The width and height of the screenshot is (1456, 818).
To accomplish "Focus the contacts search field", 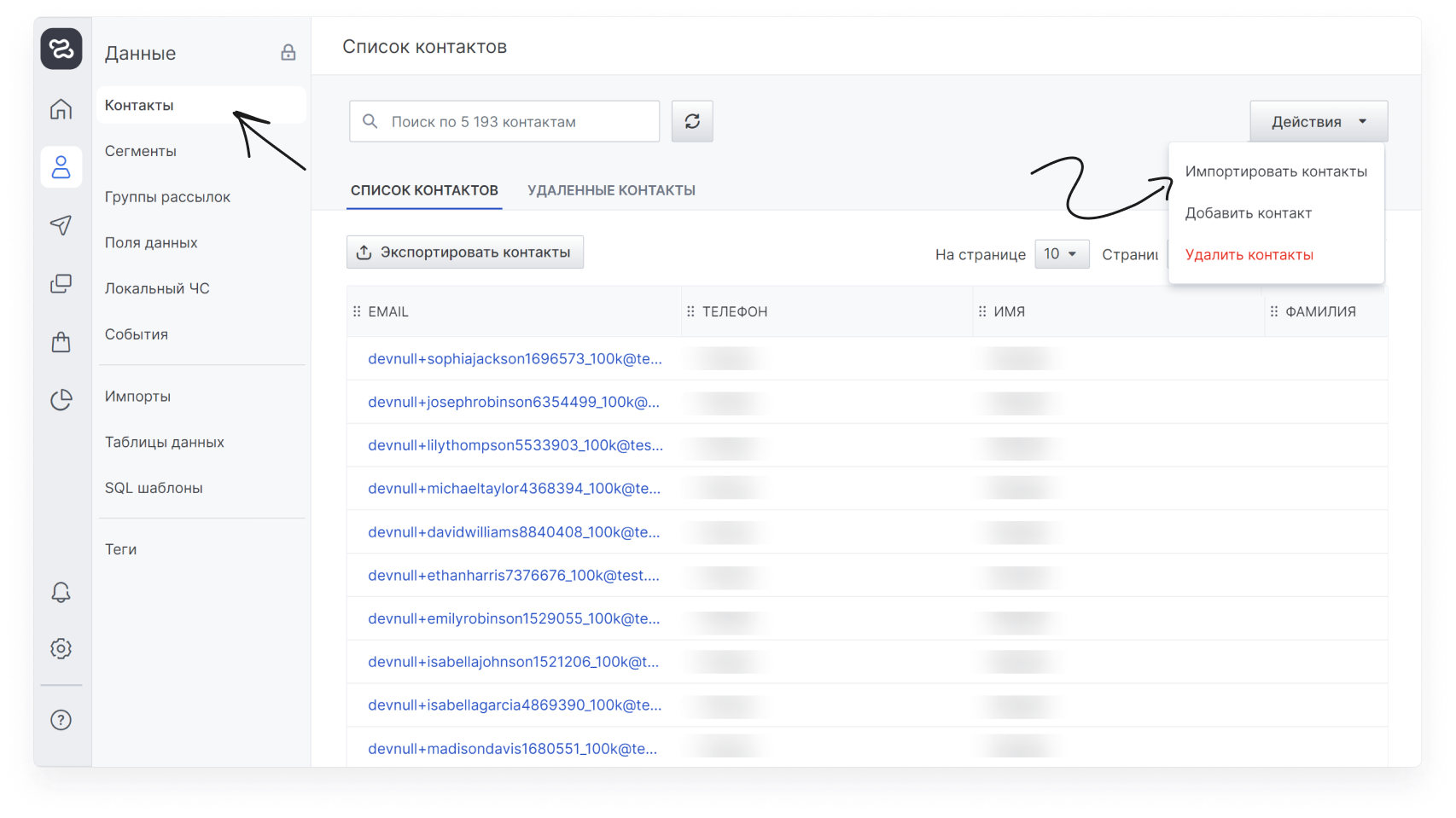I will click(x=504, y=121).
